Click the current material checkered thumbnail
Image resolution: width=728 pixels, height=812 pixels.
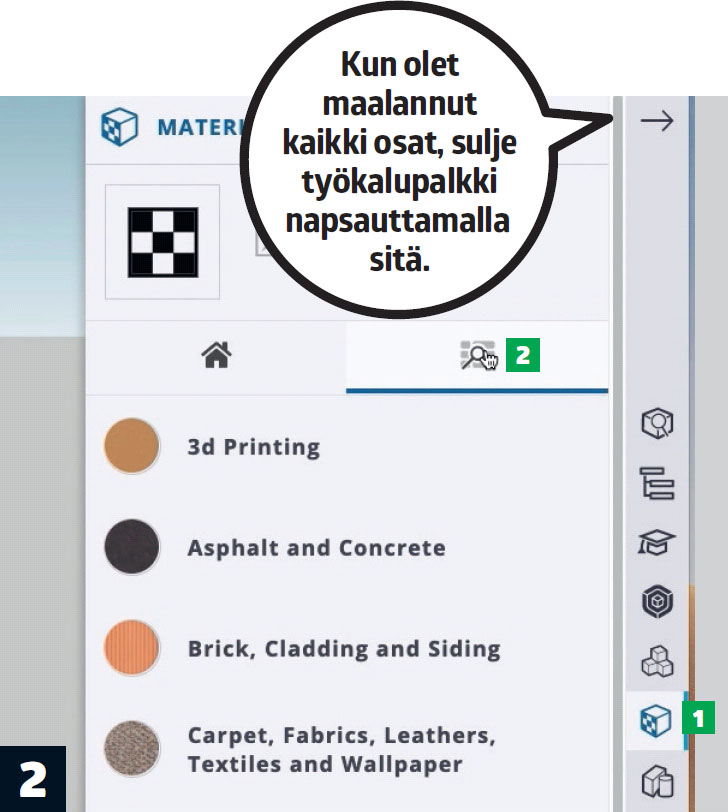coord(163,242)
